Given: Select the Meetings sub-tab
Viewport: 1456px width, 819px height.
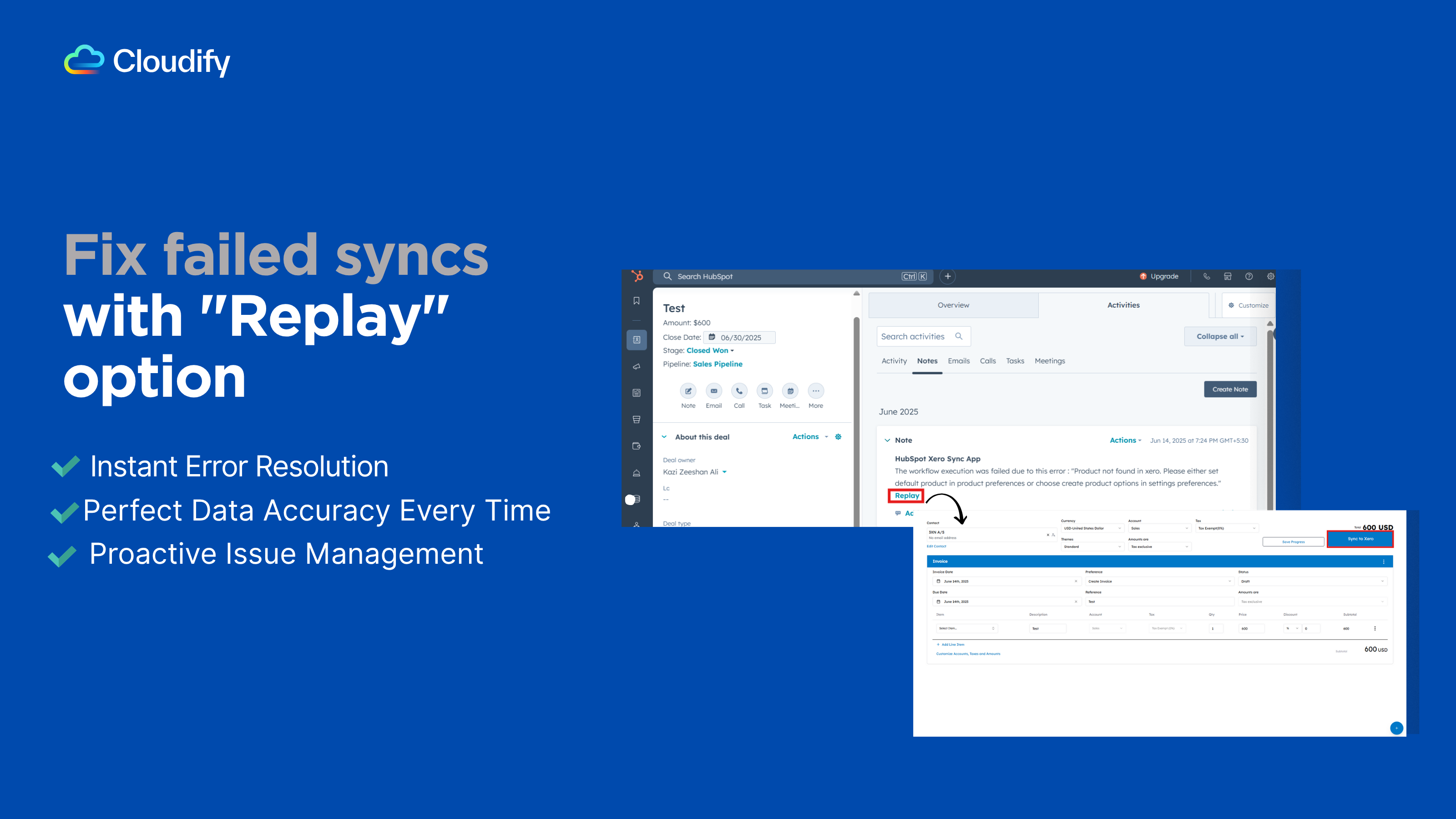Looking at the screenshot, I should (x=1050, y=361).
